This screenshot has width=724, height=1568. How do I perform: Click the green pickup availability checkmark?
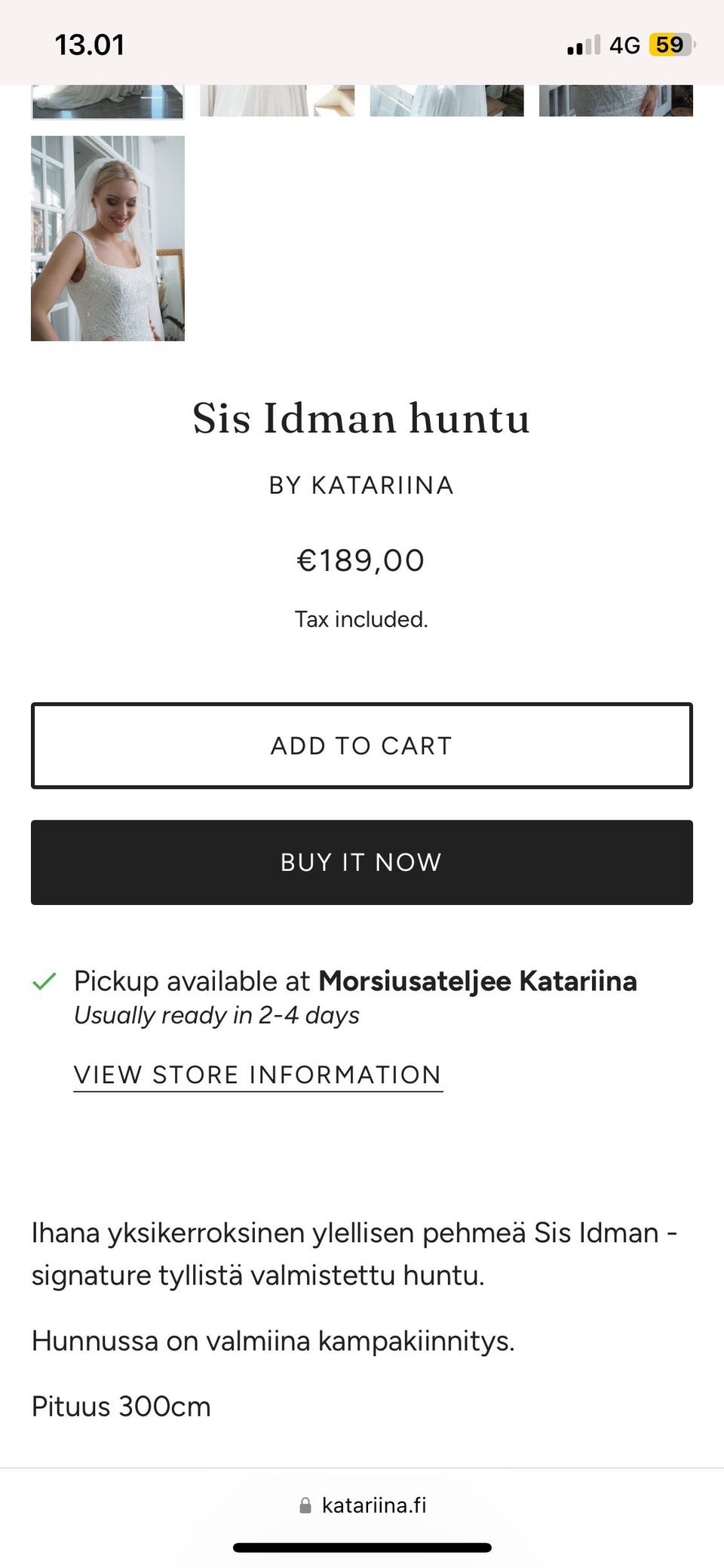coord(44,980)
